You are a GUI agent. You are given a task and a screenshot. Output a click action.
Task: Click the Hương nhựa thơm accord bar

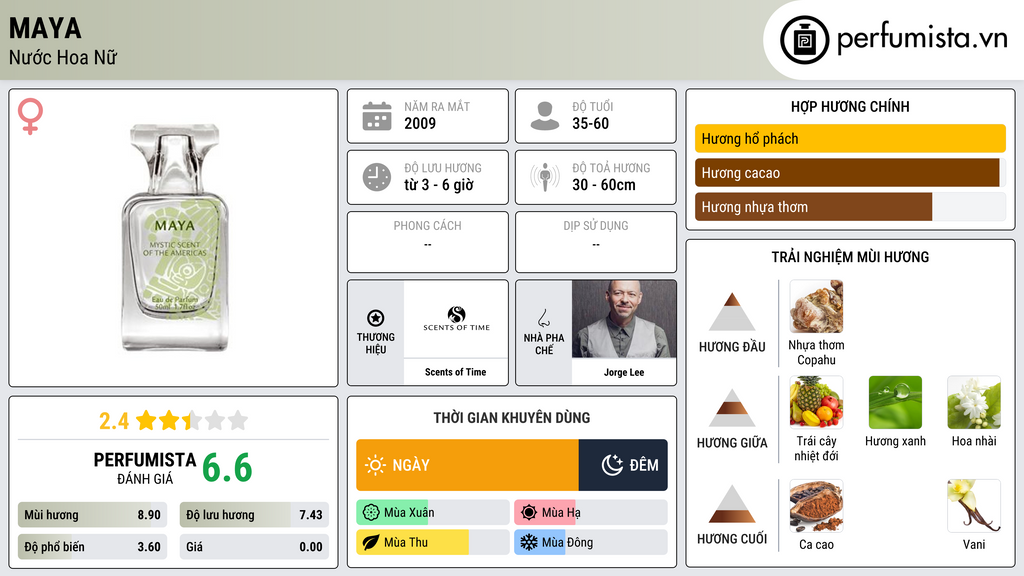tap(850, 207)
